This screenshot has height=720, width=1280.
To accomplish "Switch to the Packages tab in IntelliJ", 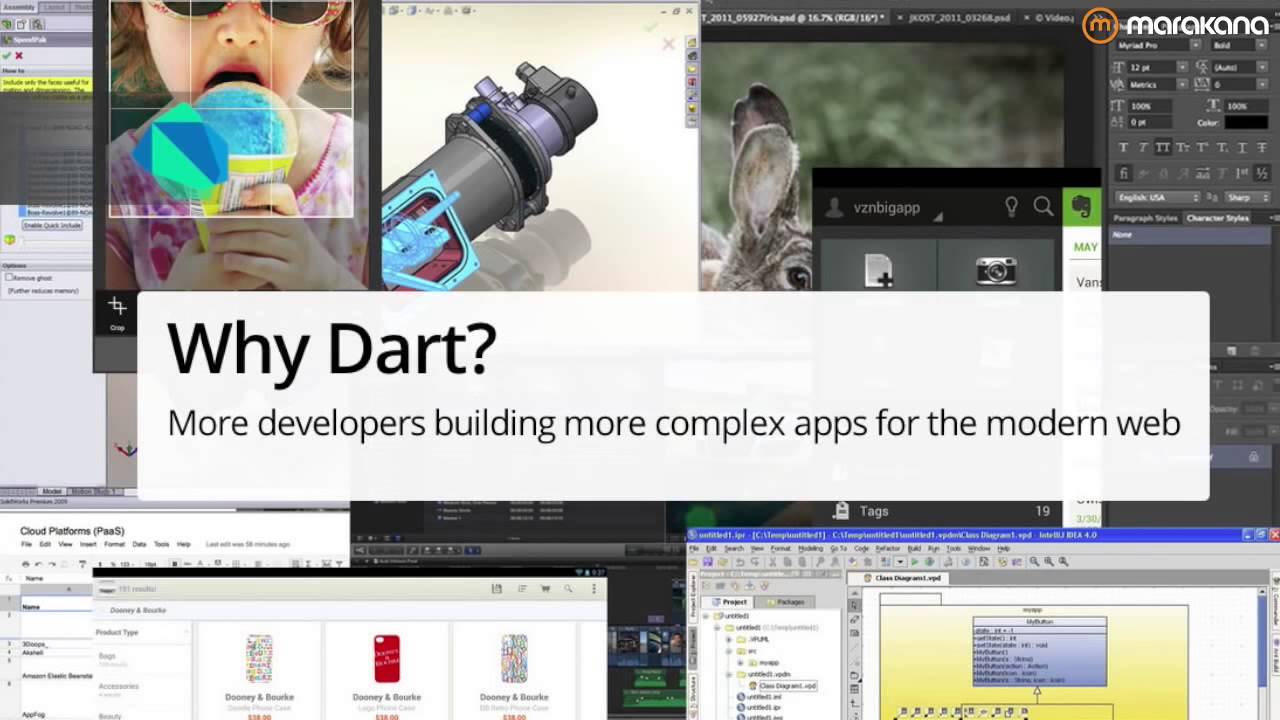I will [x=786, y=602].
